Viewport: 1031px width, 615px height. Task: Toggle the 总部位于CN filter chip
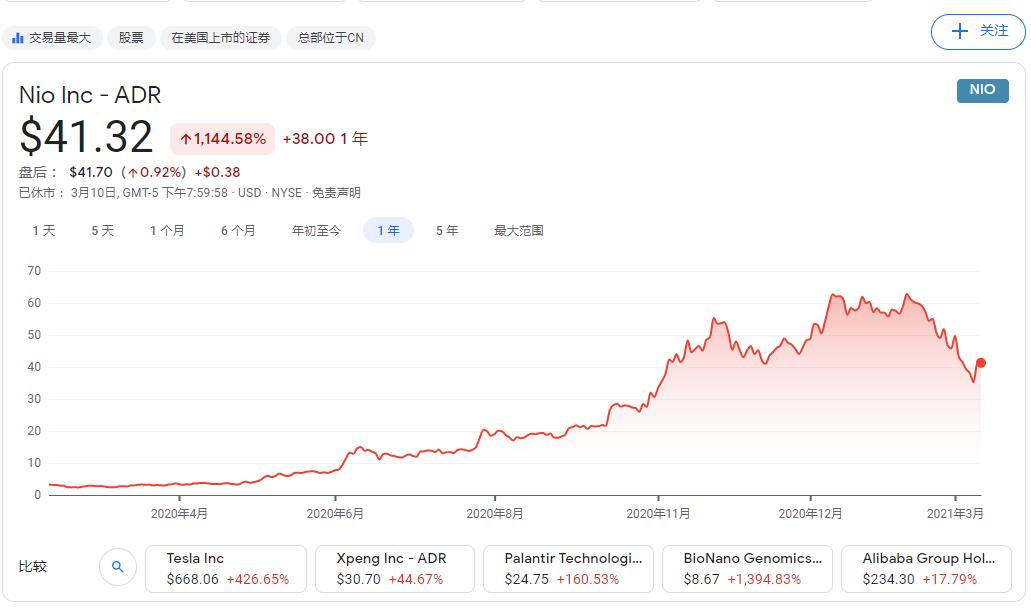point(330,37)
